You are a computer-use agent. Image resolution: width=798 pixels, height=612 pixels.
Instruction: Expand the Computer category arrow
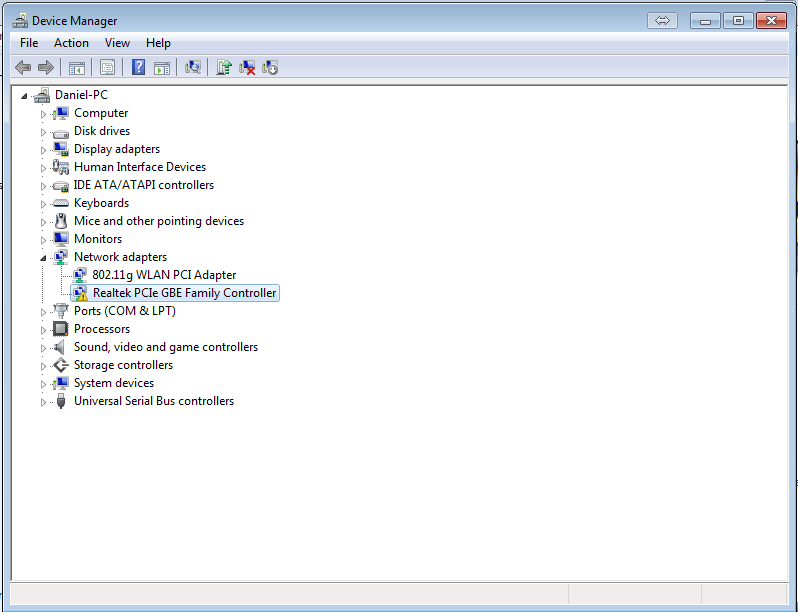tap(43, 114)
